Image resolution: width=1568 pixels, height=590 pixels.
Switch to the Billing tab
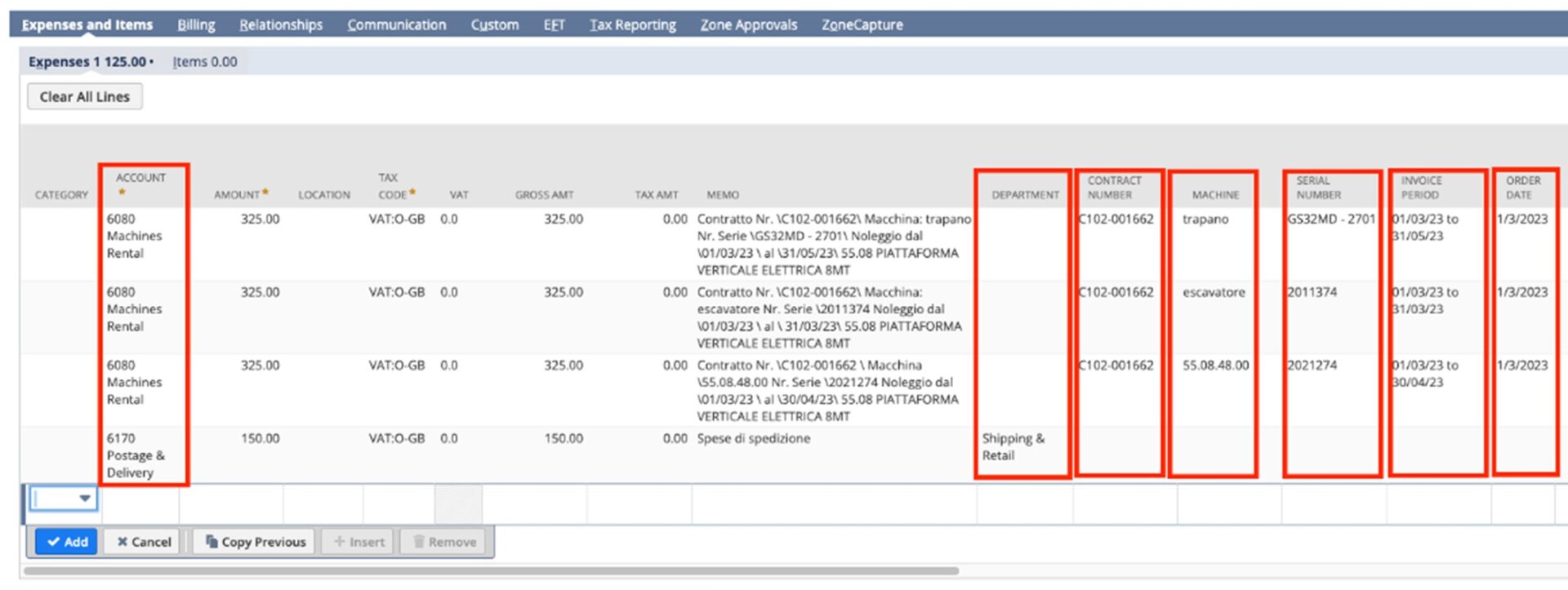tap(196, 24)
